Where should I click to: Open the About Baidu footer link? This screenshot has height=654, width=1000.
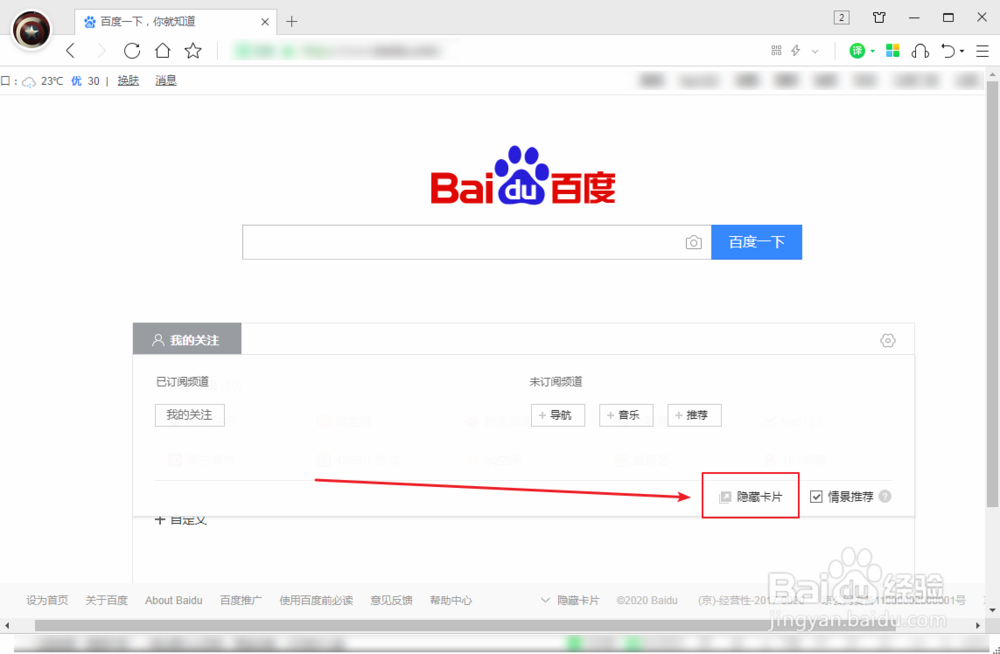173,600
